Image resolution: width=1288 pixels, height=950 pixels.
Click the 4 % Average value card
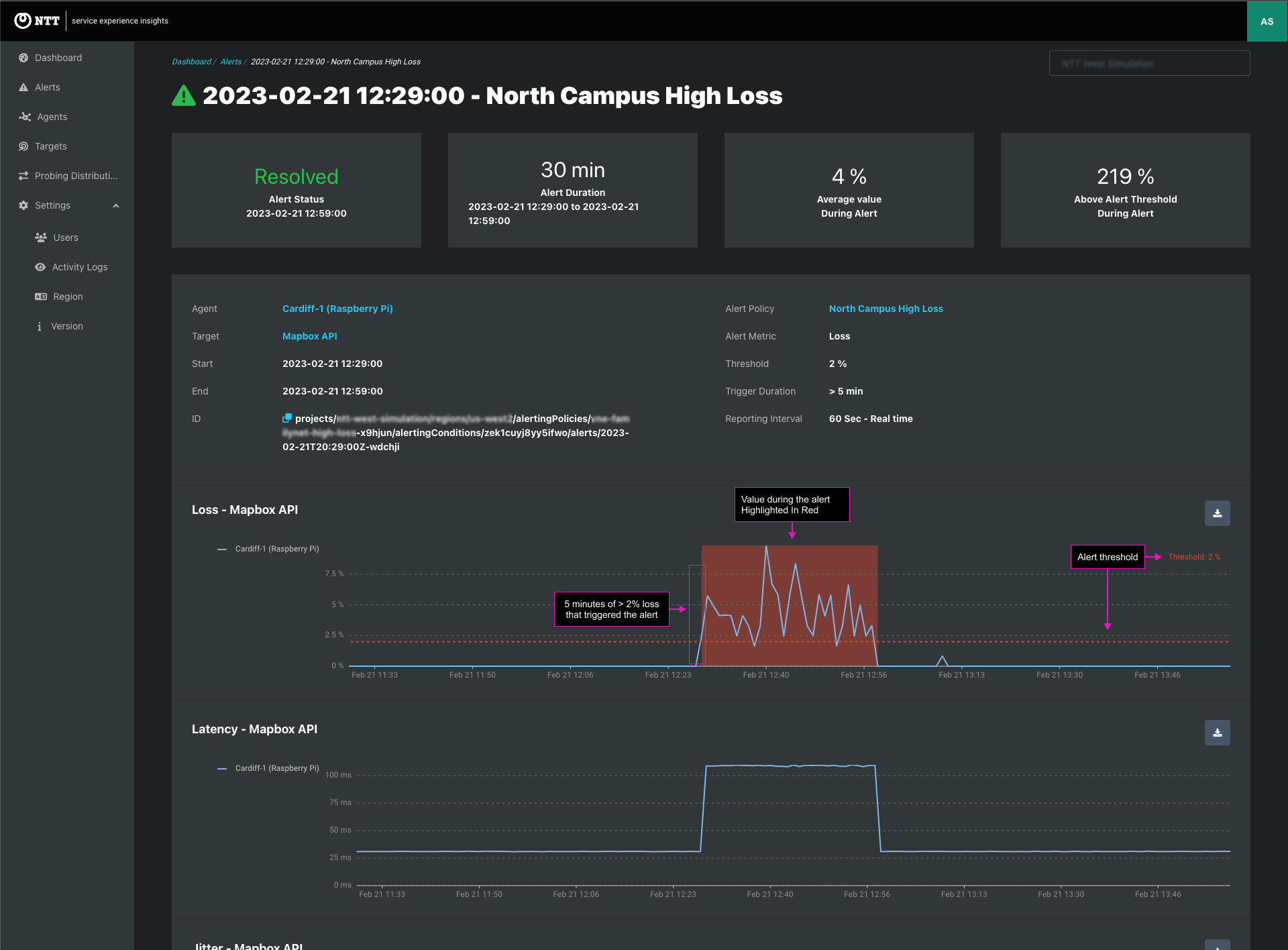tap(849, 190)
